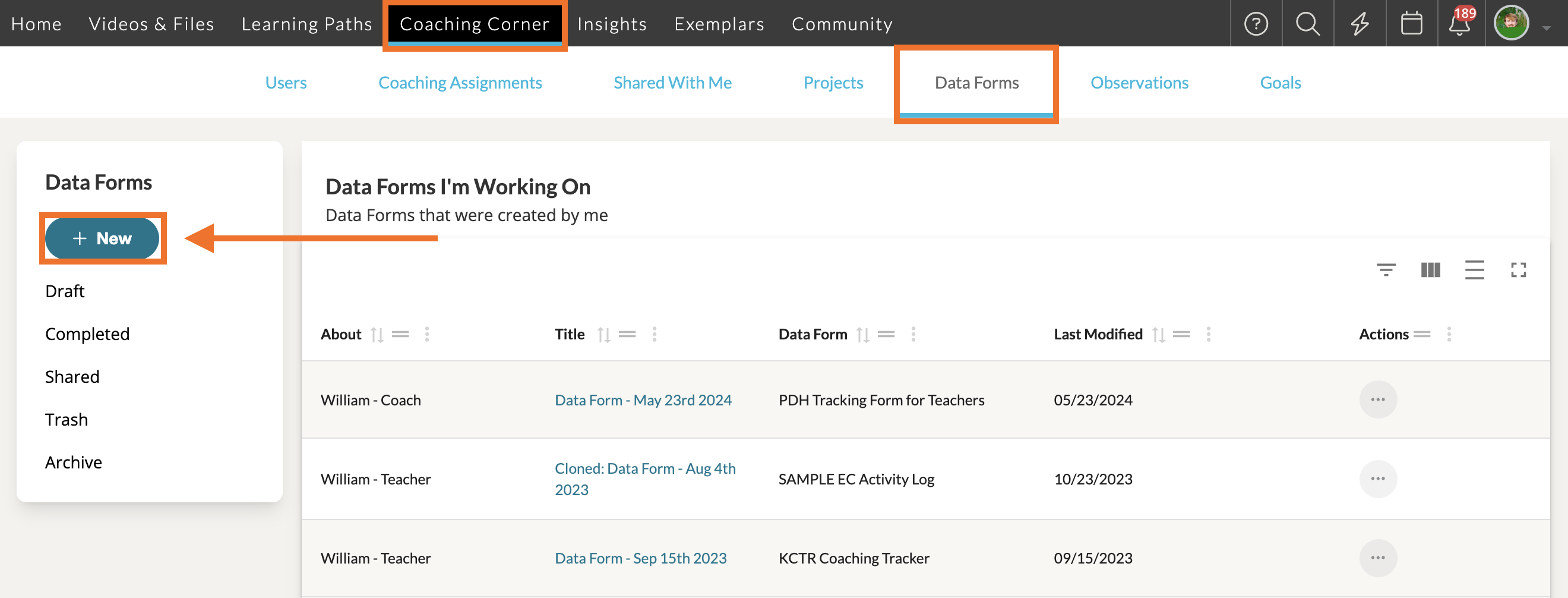This screenshot has height=598, width=1568.
Task: Switch to the Observations tab
Action: 1139,83
